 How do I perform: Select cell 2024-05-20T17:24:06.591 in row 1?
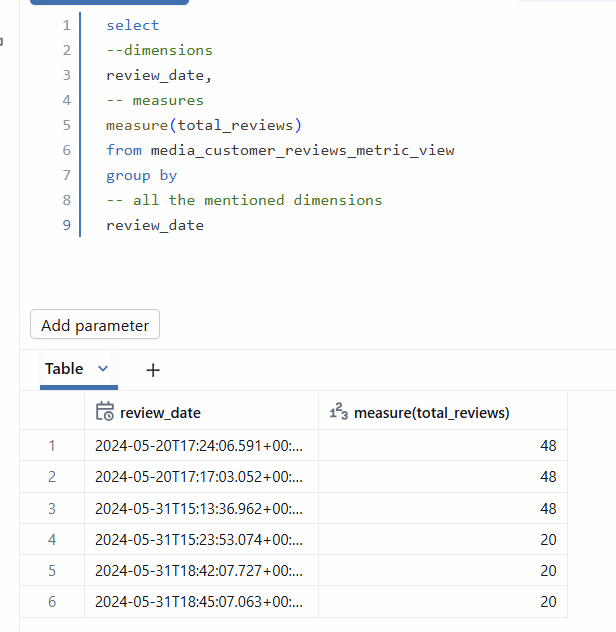[x=201, y=445]
